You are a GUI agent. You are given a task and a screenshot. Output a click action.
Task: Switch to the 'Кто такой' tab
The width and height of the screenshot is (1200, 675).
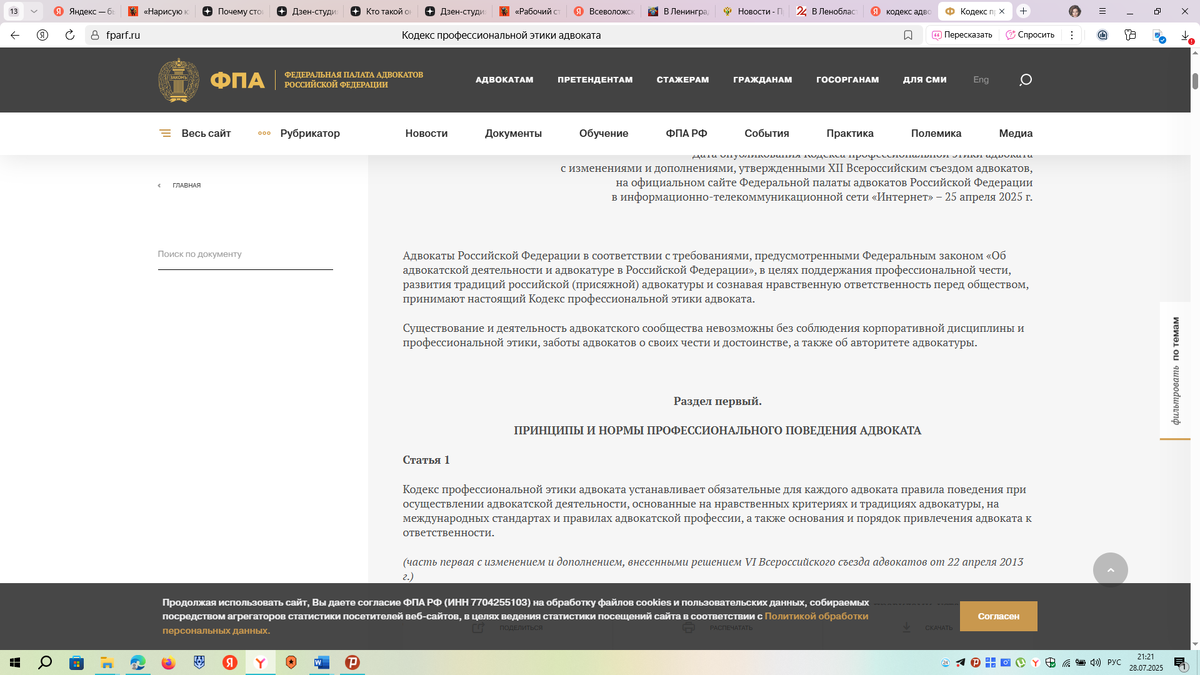point(380,10)
